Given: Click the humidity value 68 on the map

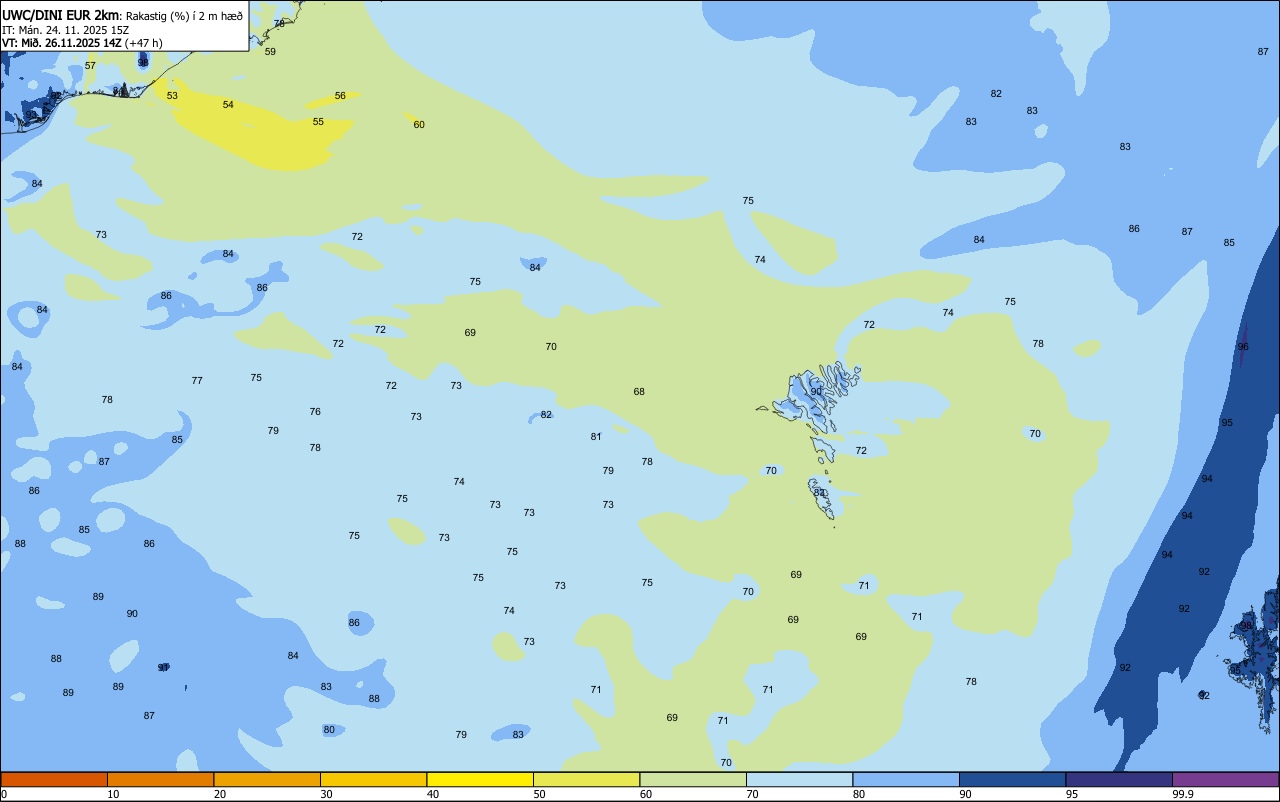Looking at the screenshot, I should click(639, 392).
